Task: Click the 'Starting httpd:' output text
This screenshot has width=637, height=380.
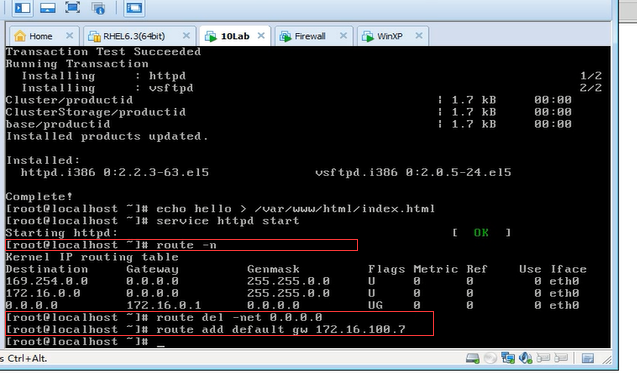Action: click(62, 233)
